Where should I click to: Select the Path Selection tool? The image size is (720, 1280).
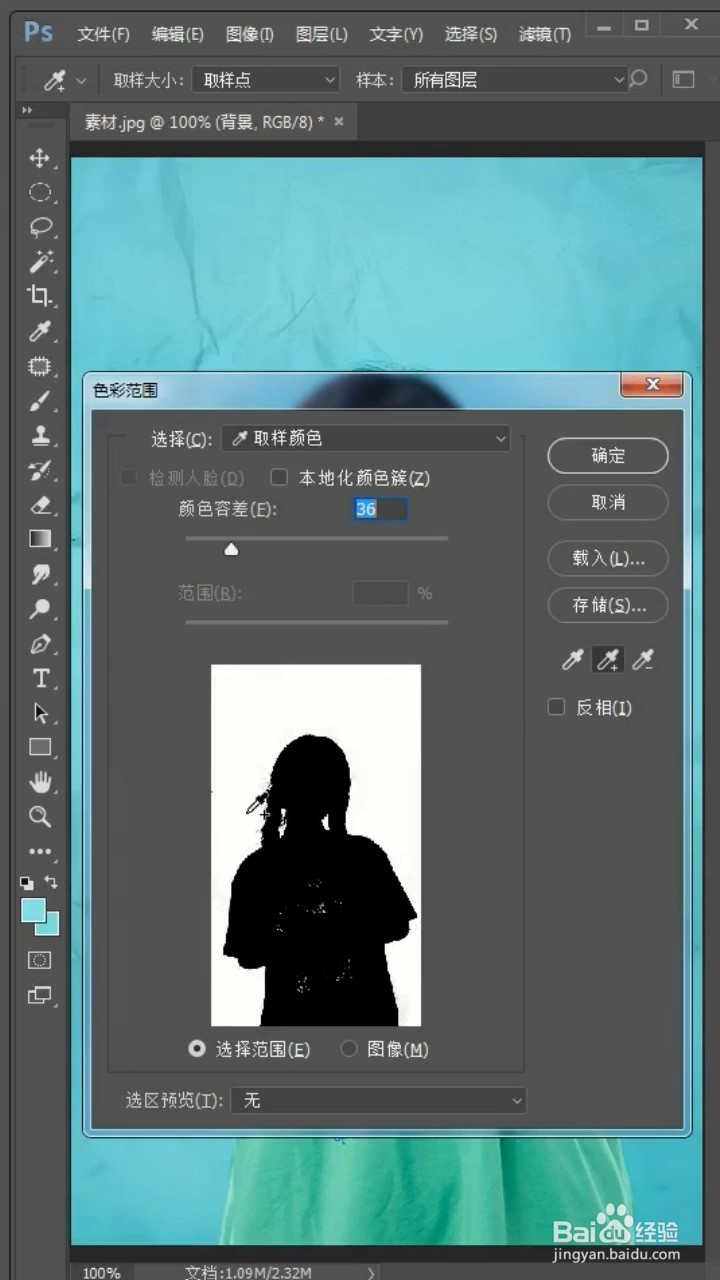[40, 713]
